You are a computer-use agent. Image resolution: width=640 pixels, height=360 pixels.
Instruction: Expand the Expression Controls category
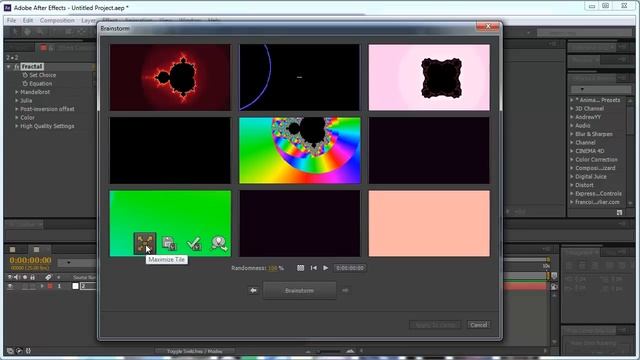point(572,194)
